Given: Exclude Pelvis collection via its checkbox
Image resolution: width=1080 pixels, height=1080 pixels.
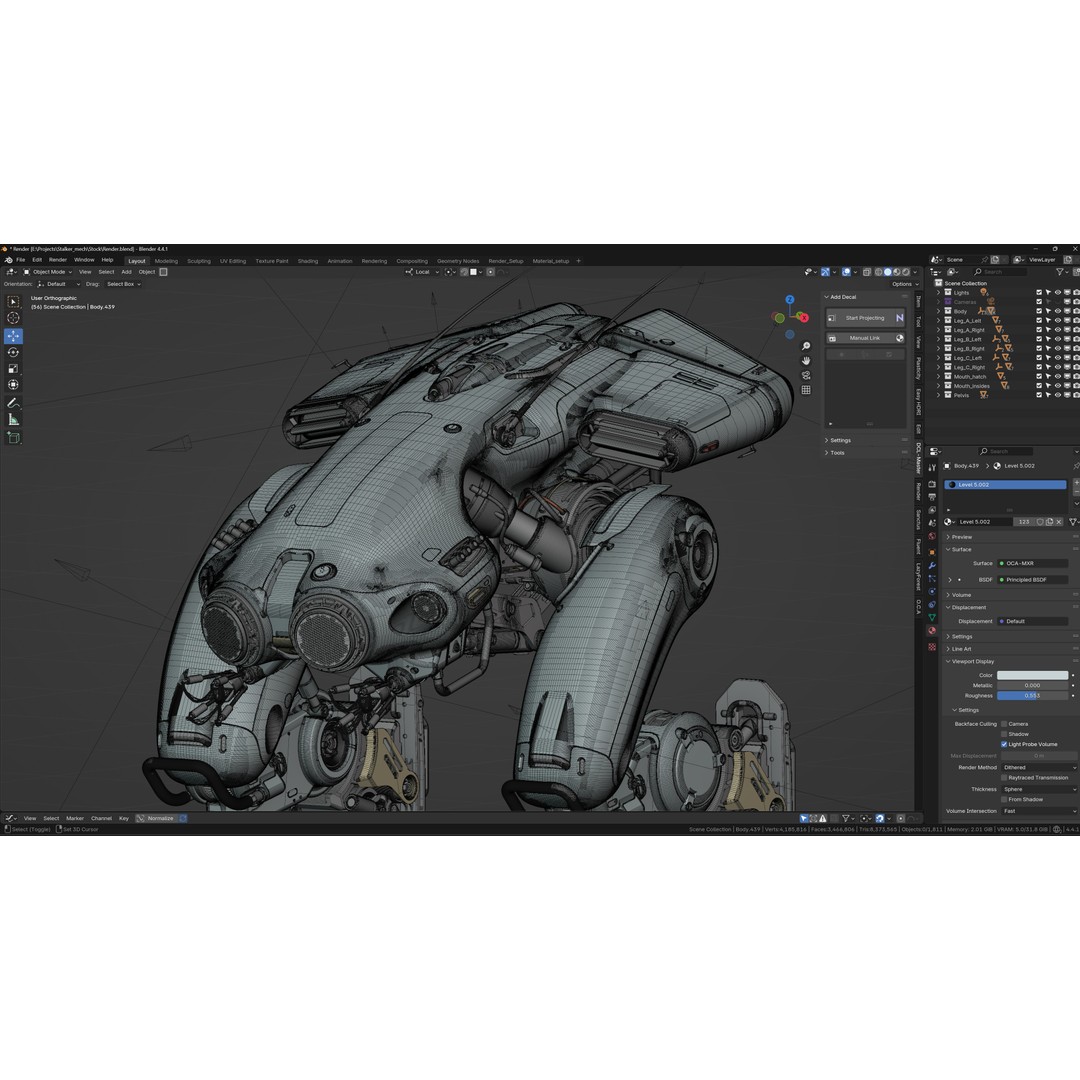Looking at the screenshot, I should (x=1039, y=395).
